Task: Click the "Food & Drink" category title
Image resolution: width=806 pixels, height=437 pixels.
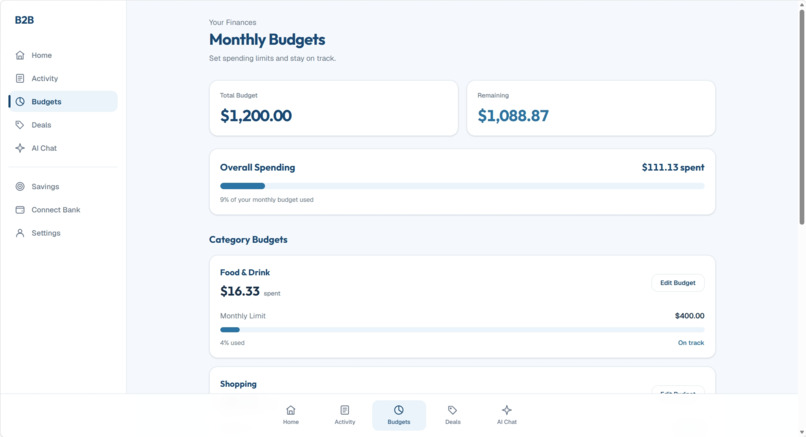Action: tap(245, 272)
